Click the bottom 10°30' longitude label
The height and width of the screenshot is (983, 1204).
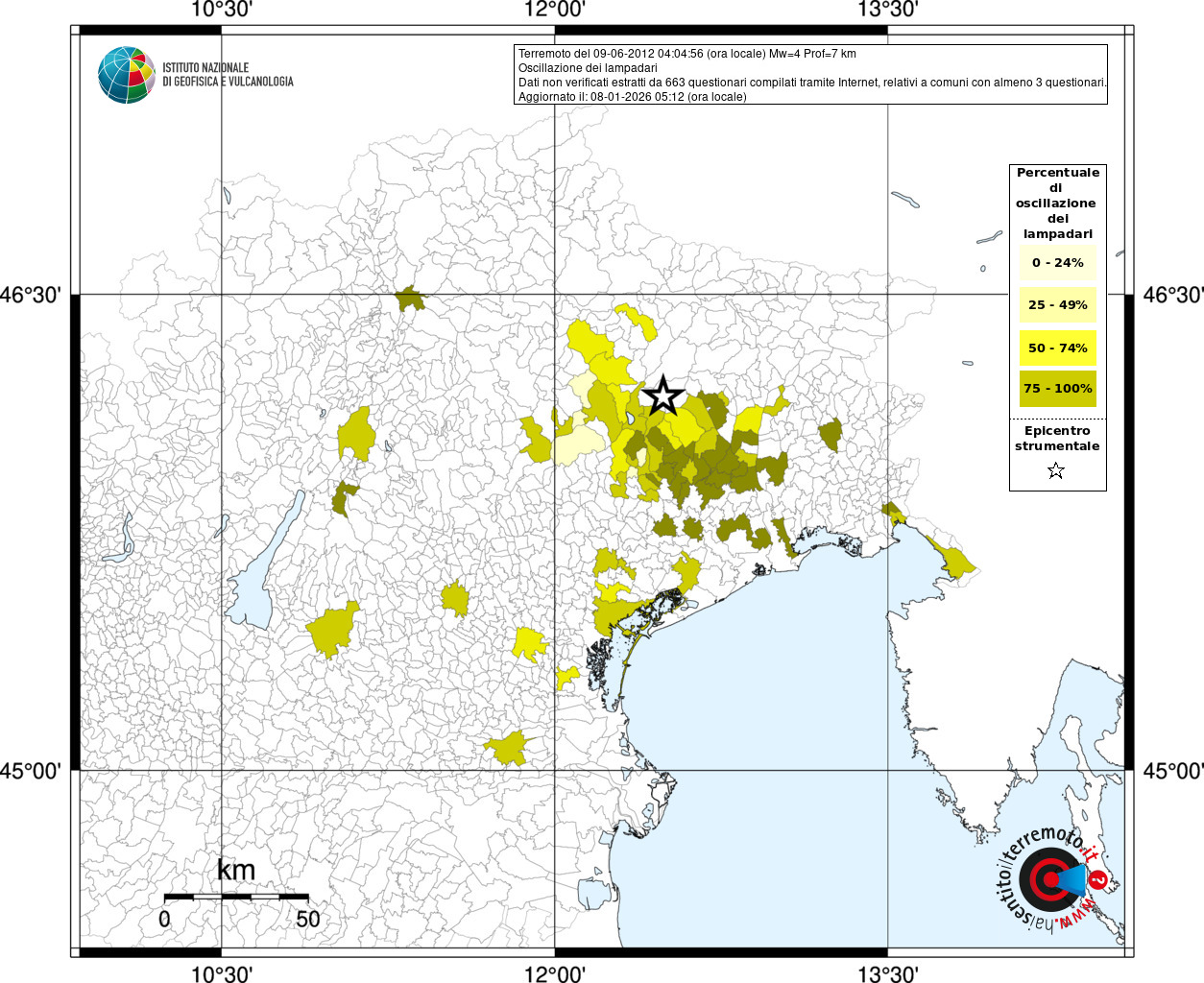pyautogui.click(x=222, y=973)
